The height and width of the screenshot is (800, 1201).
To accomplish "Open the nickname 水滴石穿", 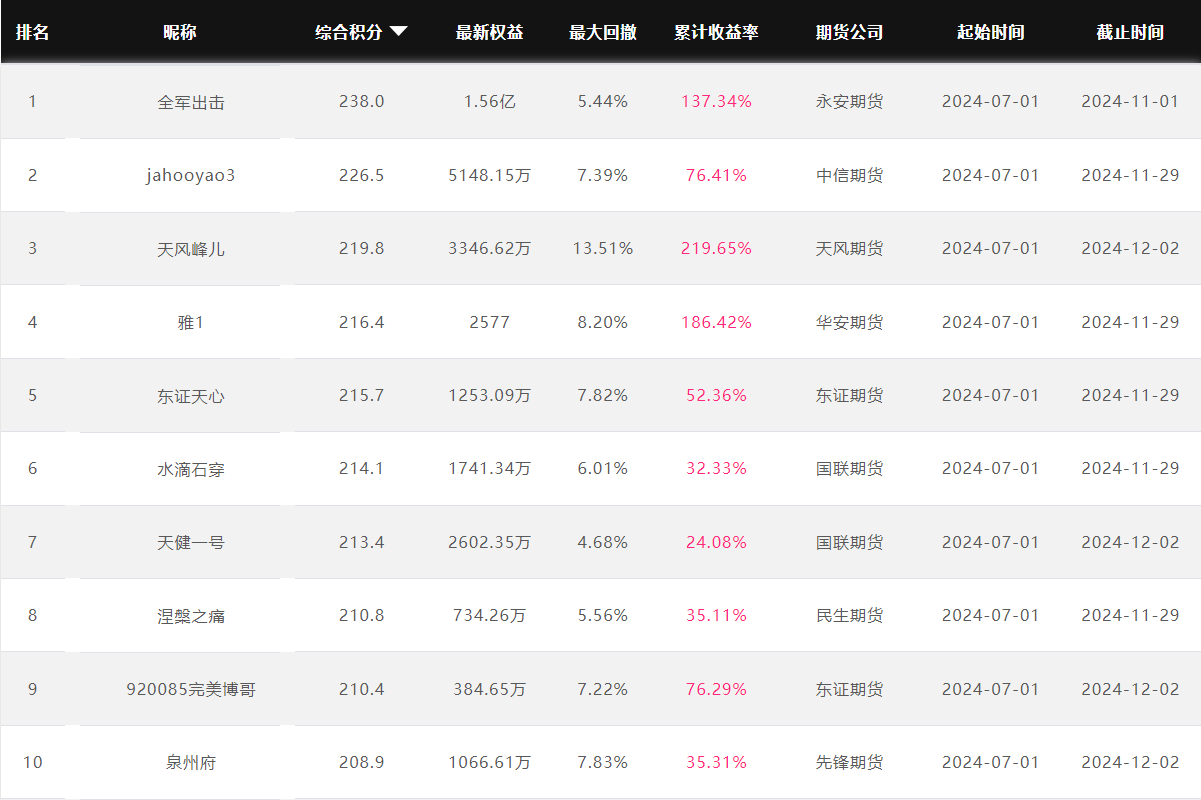I will click(191, 468).
